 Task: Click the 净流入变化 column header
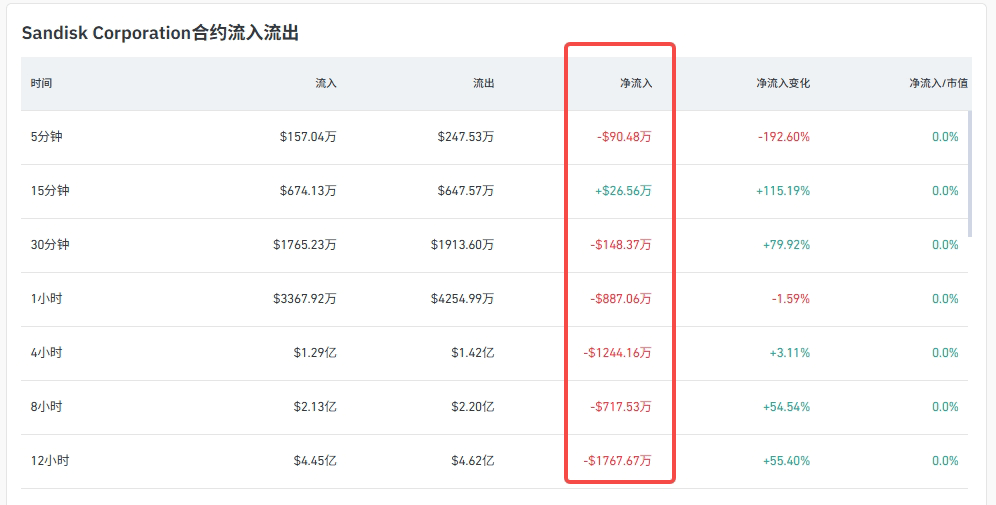[783, 83]
